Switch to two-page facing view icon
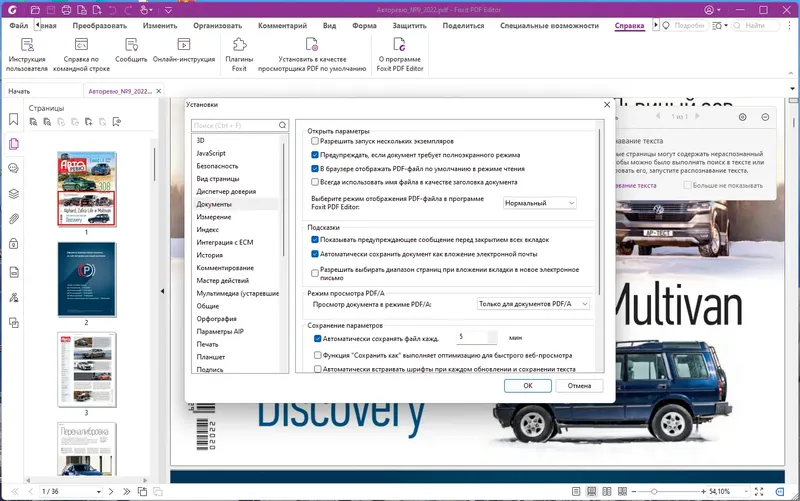Image resolution: width=800 pixels, height=501 pixels. pos(607,491)
